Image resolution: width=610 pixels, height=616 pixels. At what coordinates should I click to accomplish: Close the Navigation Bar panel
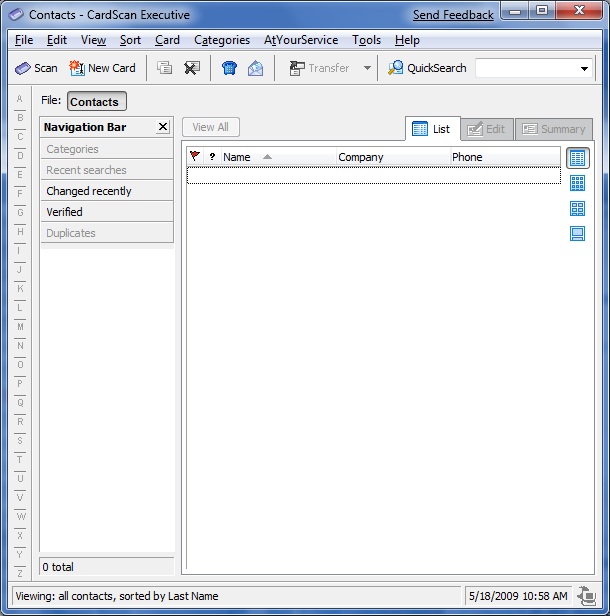coord(163,127)
